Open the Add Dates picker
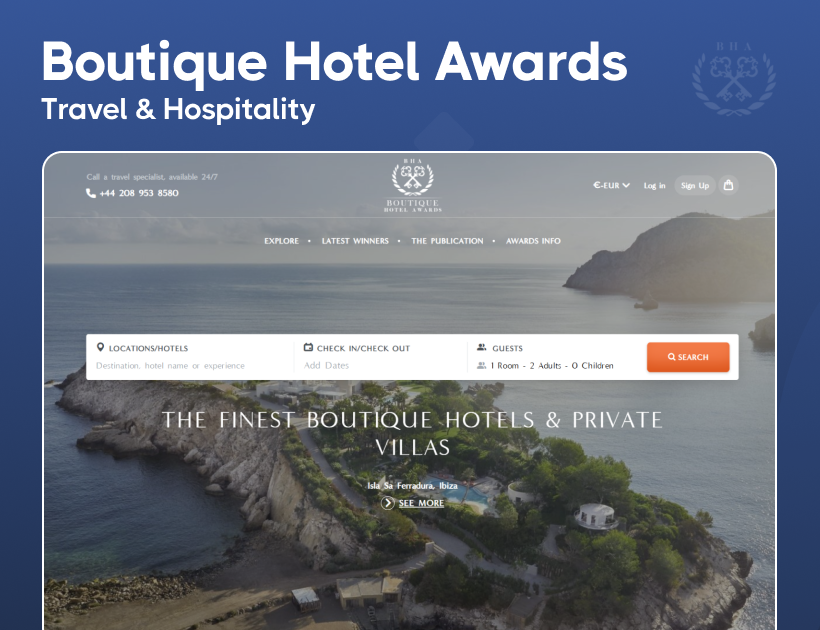The width and height of the screenshot is (820, 630). pyautogui.click(x=326, y=365)
